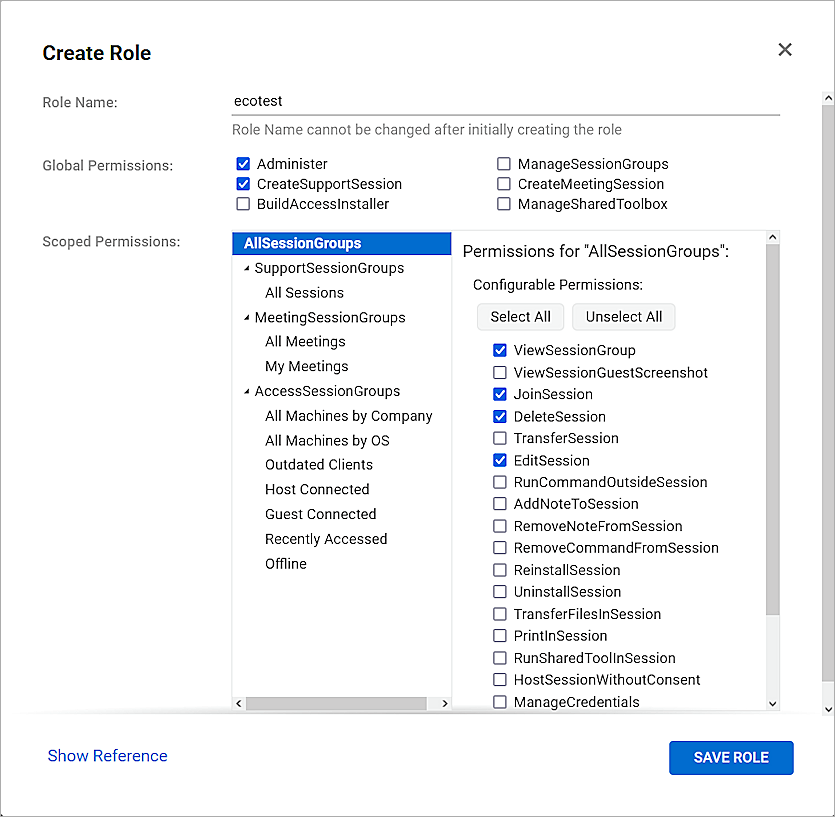Click into the Role Name field
This screenshot has width=835, height=817.
coord(500,100)
